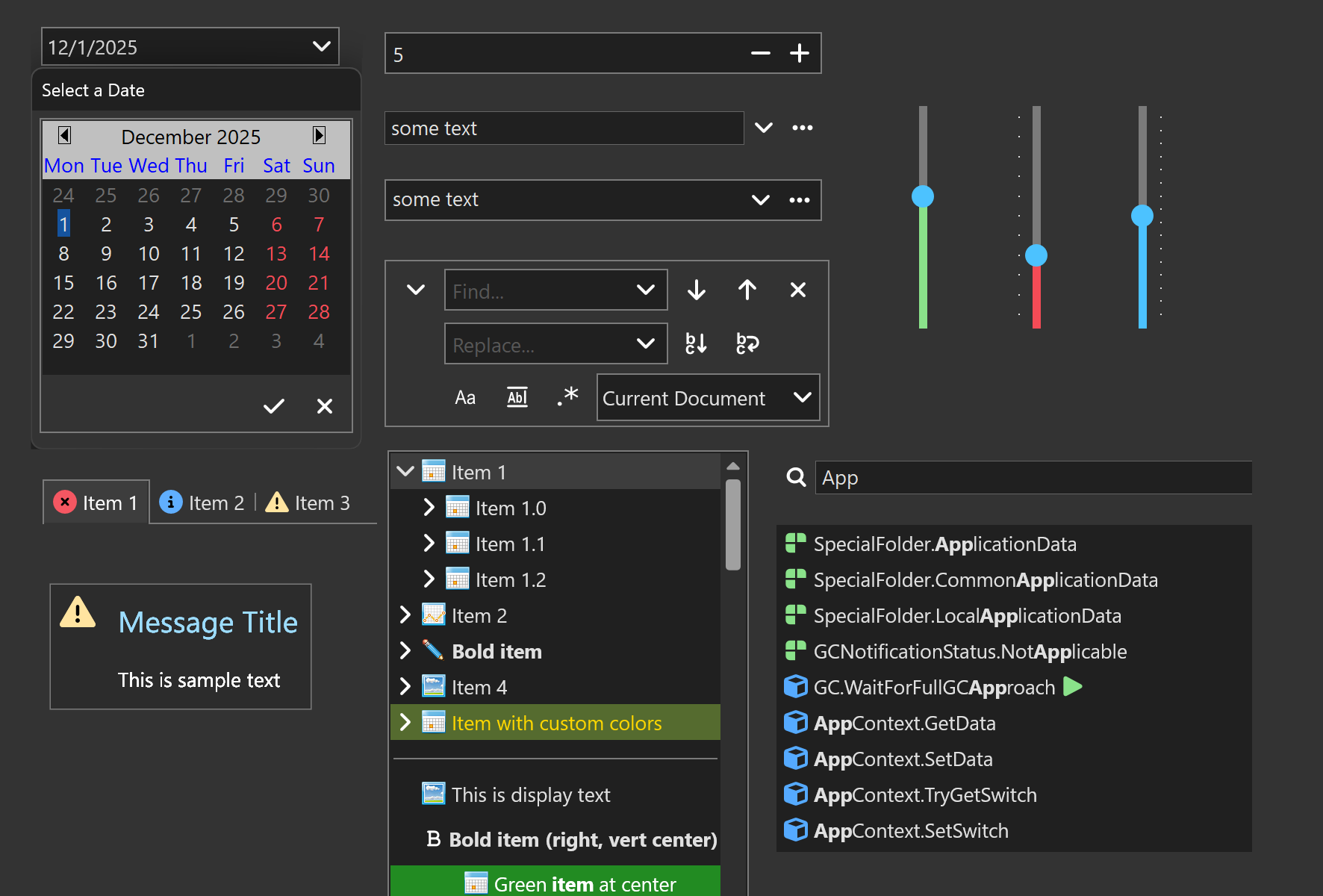Toggle whole word matching in the find bar
Screen dimensions: 1323x896
click(517, 396)
